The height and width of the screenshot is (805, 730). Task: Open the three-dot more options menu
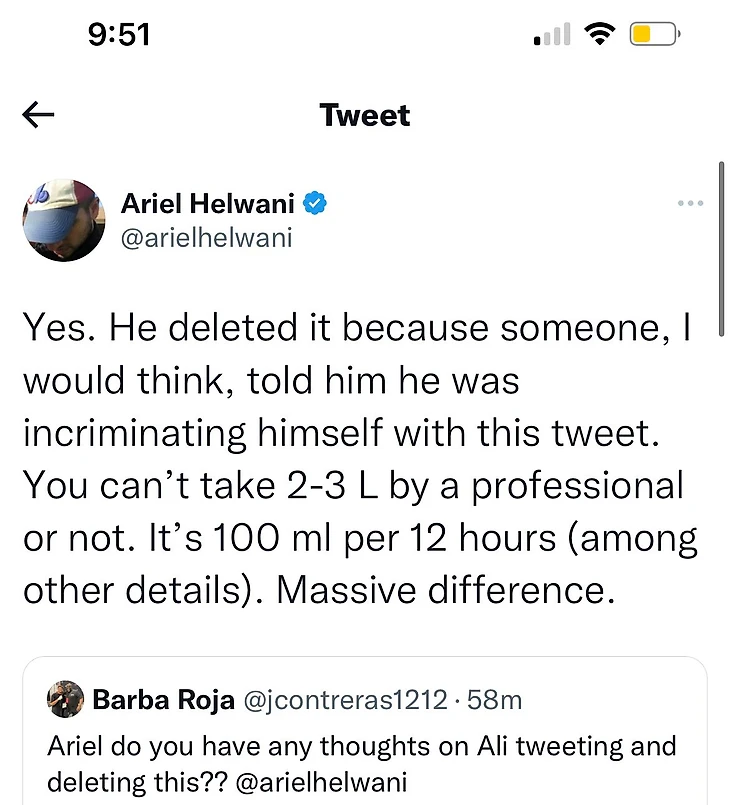tap(690, 203)
